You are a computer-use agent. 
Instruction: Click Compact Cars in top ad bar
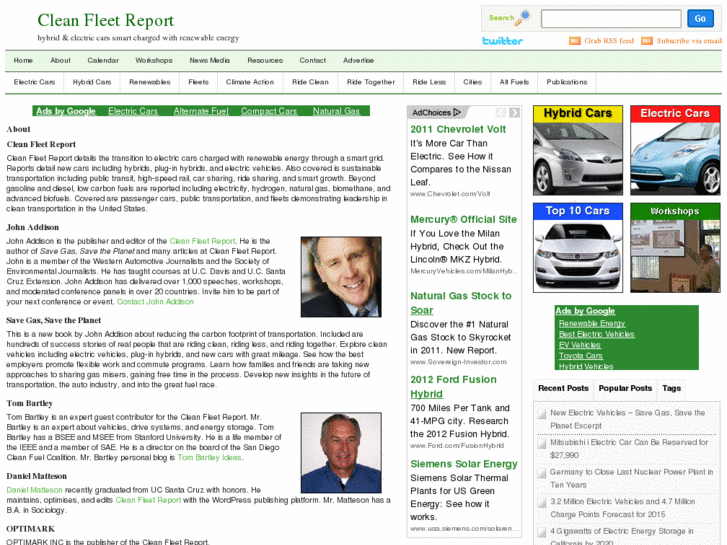(x=269, y=111)
